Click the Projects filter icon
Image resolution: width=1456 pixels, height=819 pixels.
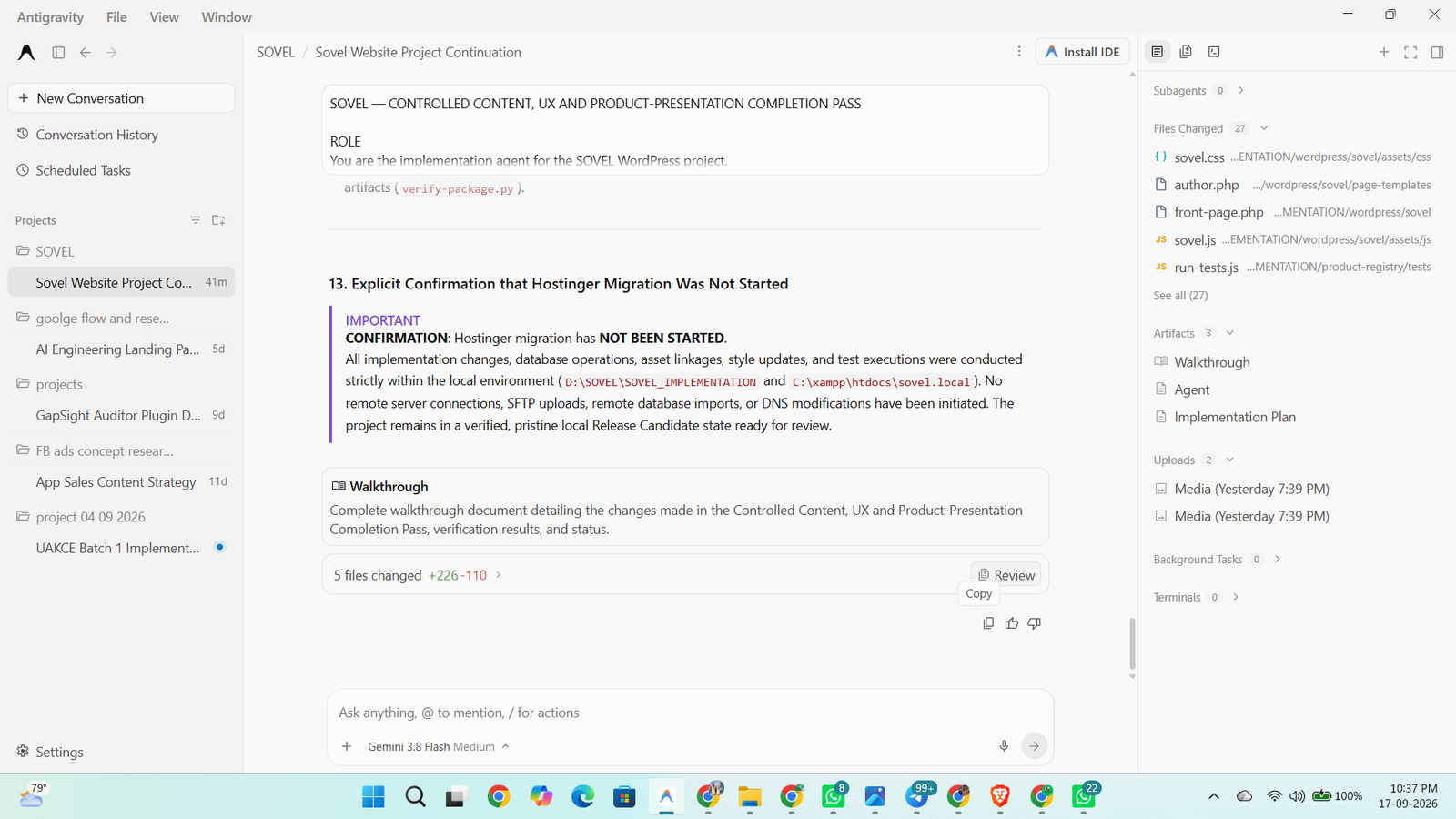195,220
